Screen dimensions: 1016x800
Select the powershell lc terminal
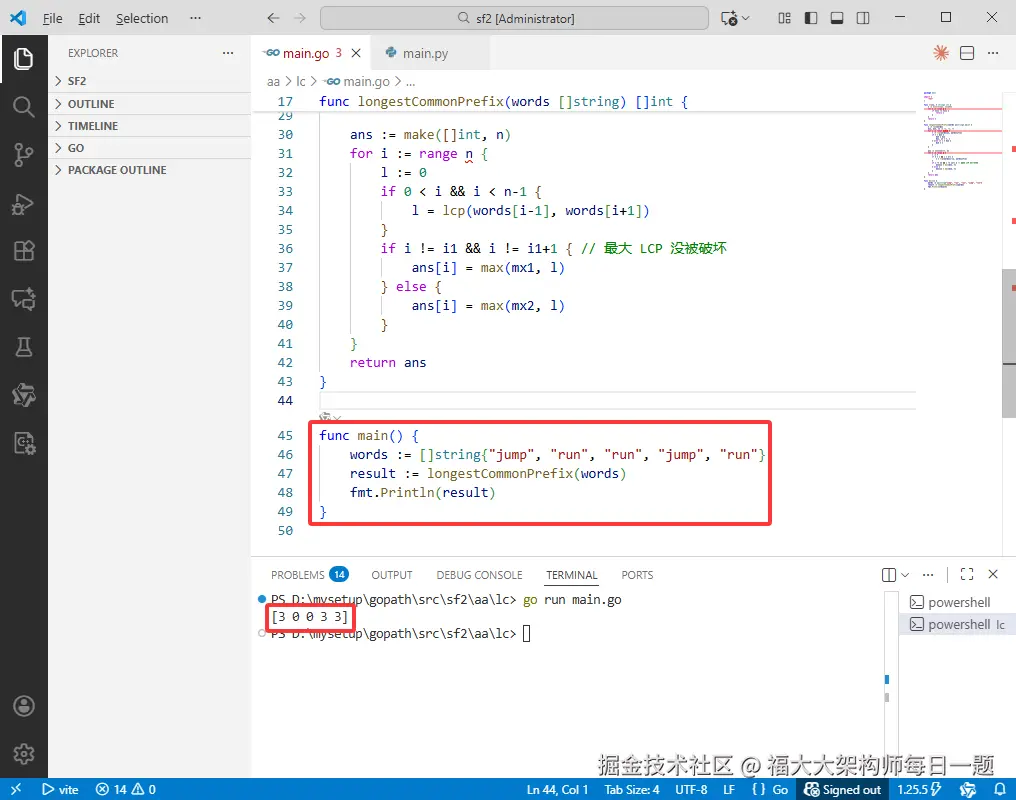pos(956,624)
